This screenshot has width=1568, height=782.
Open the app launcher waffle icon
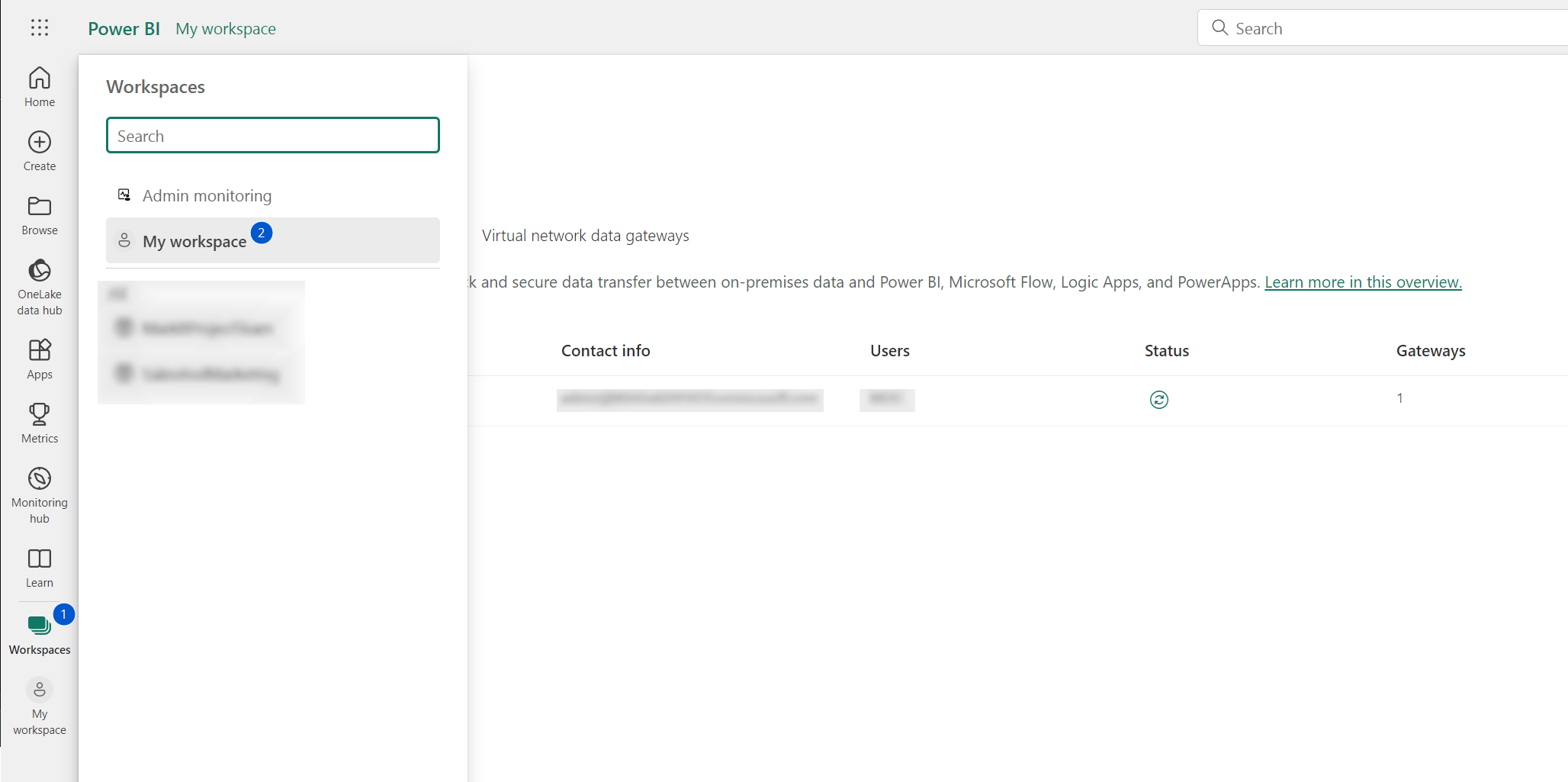point(40,28)
